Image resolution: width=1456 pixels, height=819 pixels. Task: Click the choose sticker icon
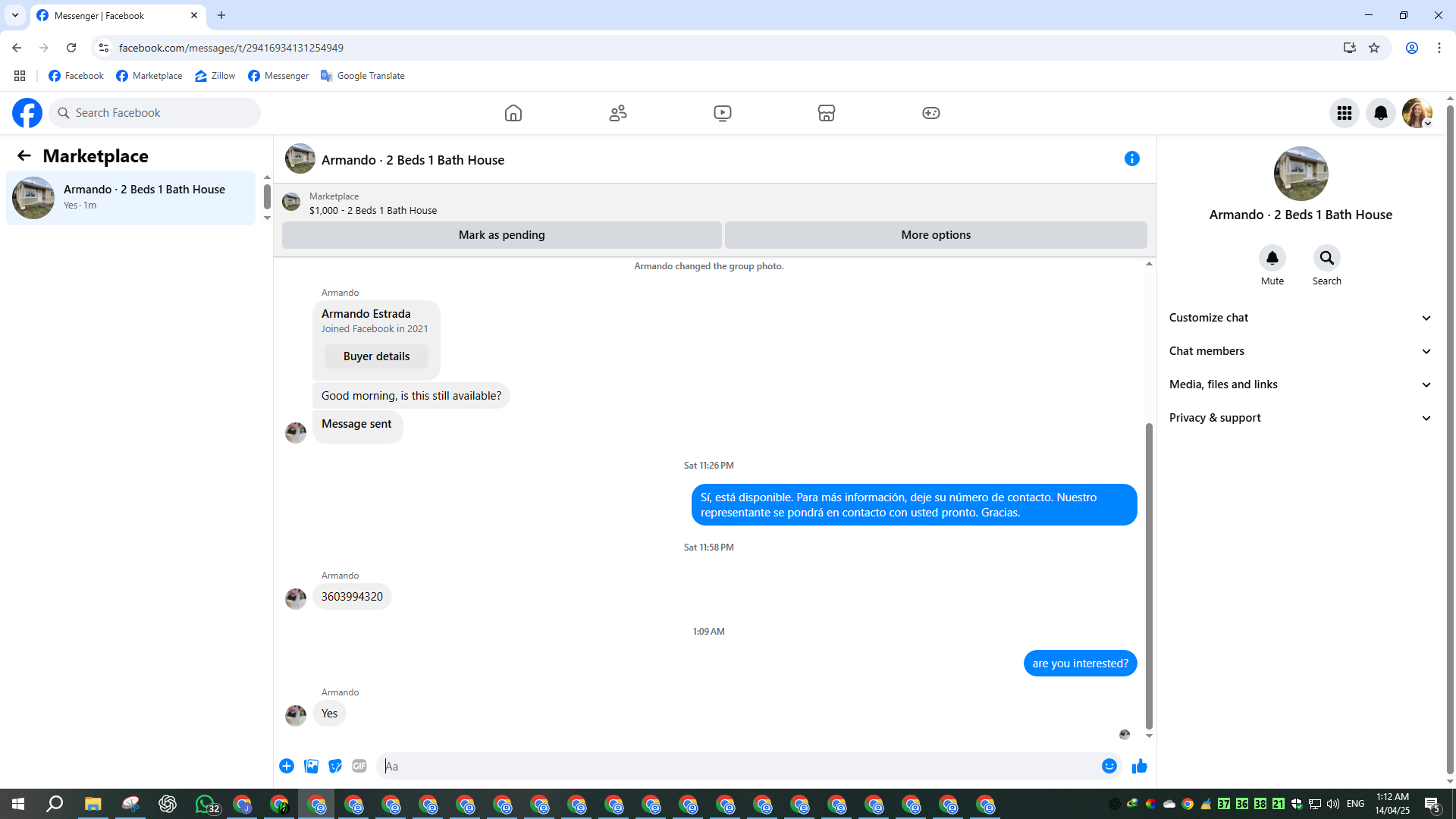[335, 766]
